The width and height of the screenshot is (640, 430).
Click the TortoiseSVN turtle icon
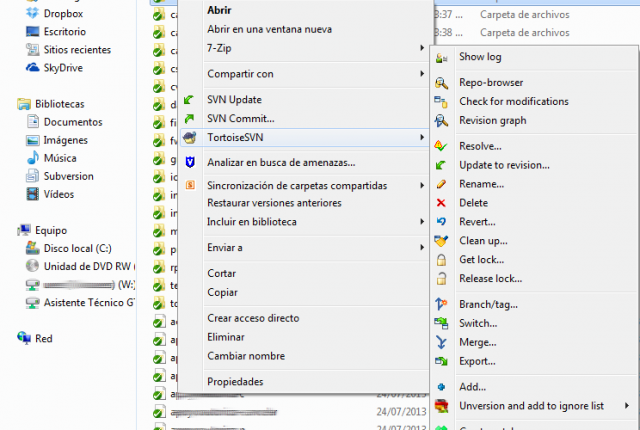190,137
